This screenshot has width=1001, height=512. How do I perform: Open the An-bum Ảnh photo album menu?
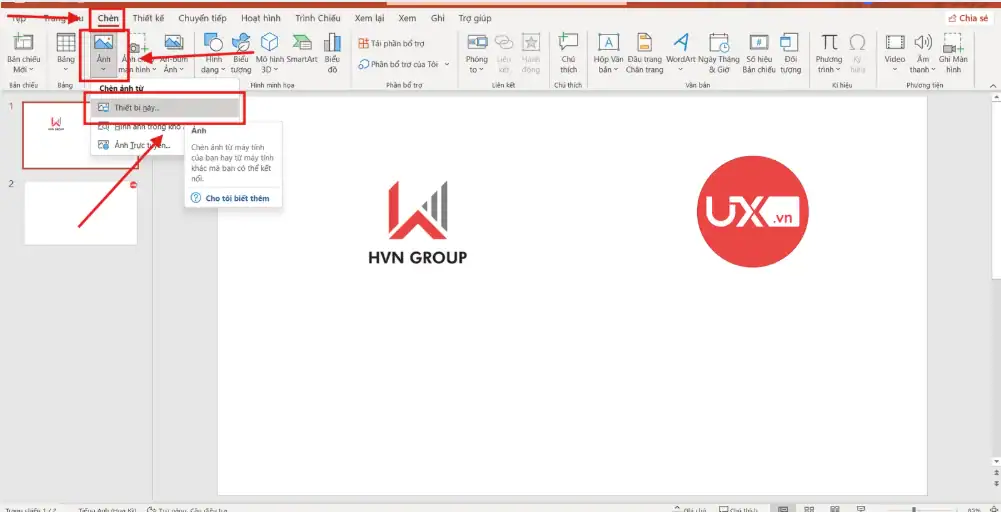click(x=173, y=53)
